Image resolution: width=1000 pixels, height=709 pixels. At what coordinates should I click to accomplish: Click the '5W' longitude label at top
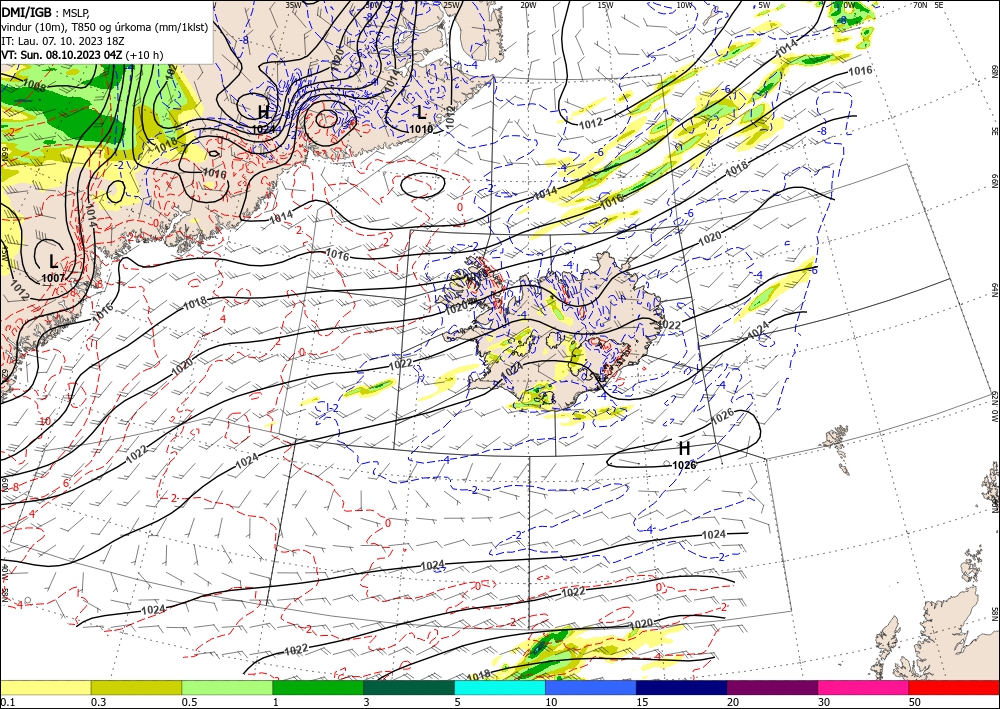click(765, 5)
